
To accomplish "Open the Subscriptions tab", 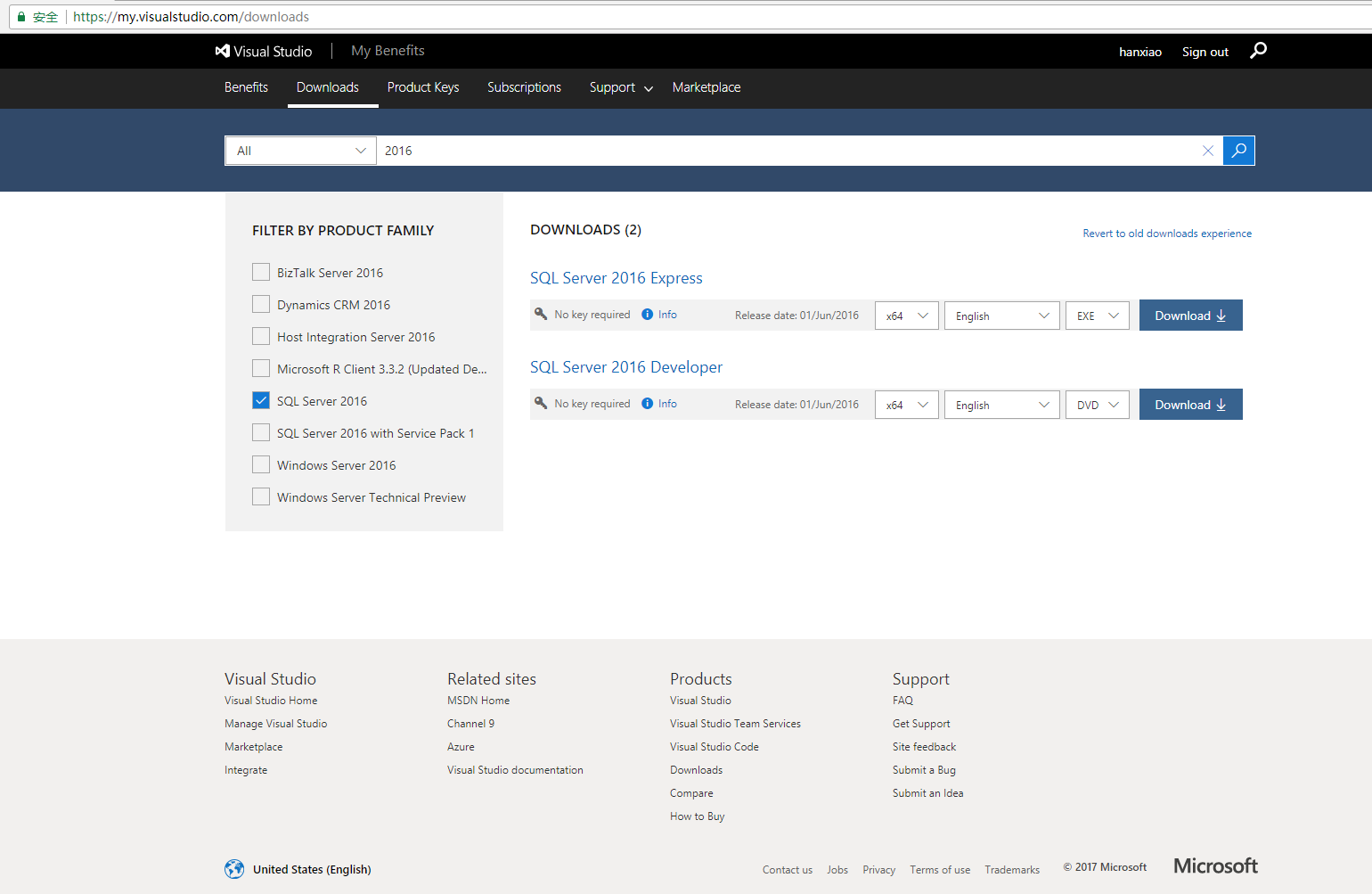I will pos(524,87).
